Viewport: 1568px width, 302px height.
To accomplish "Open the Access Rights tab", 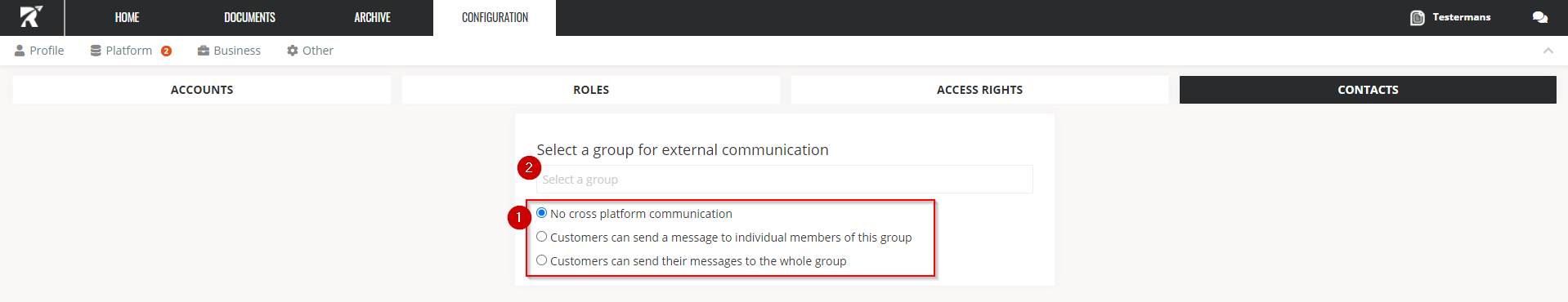I will tap(979, 90).
